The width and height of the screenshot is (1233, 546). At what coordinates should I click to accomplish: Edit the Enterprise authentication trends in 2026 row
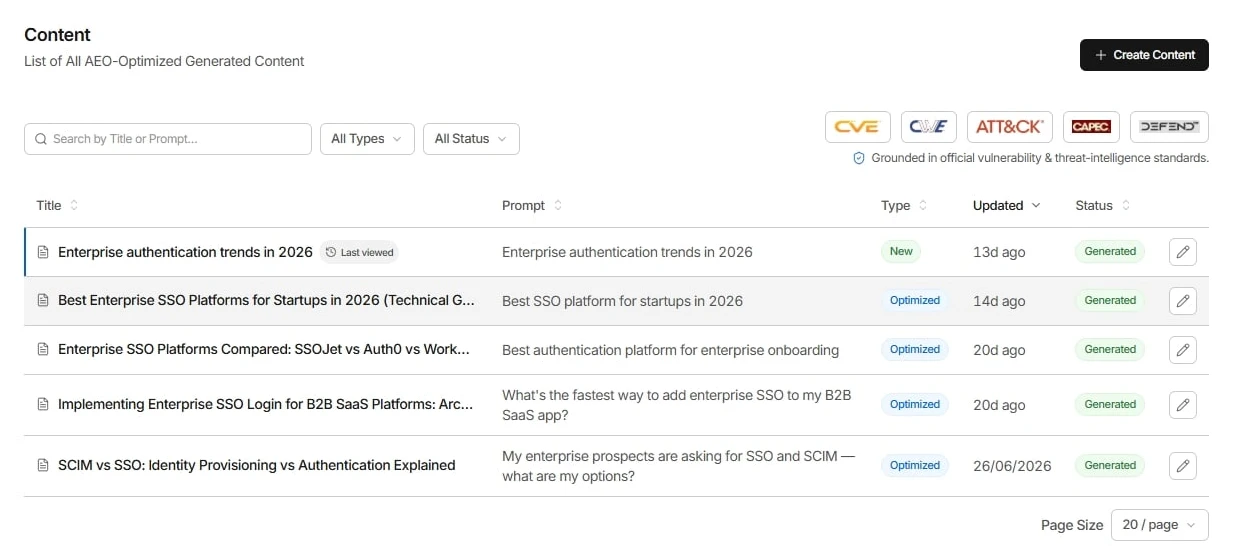(1183, 252)
